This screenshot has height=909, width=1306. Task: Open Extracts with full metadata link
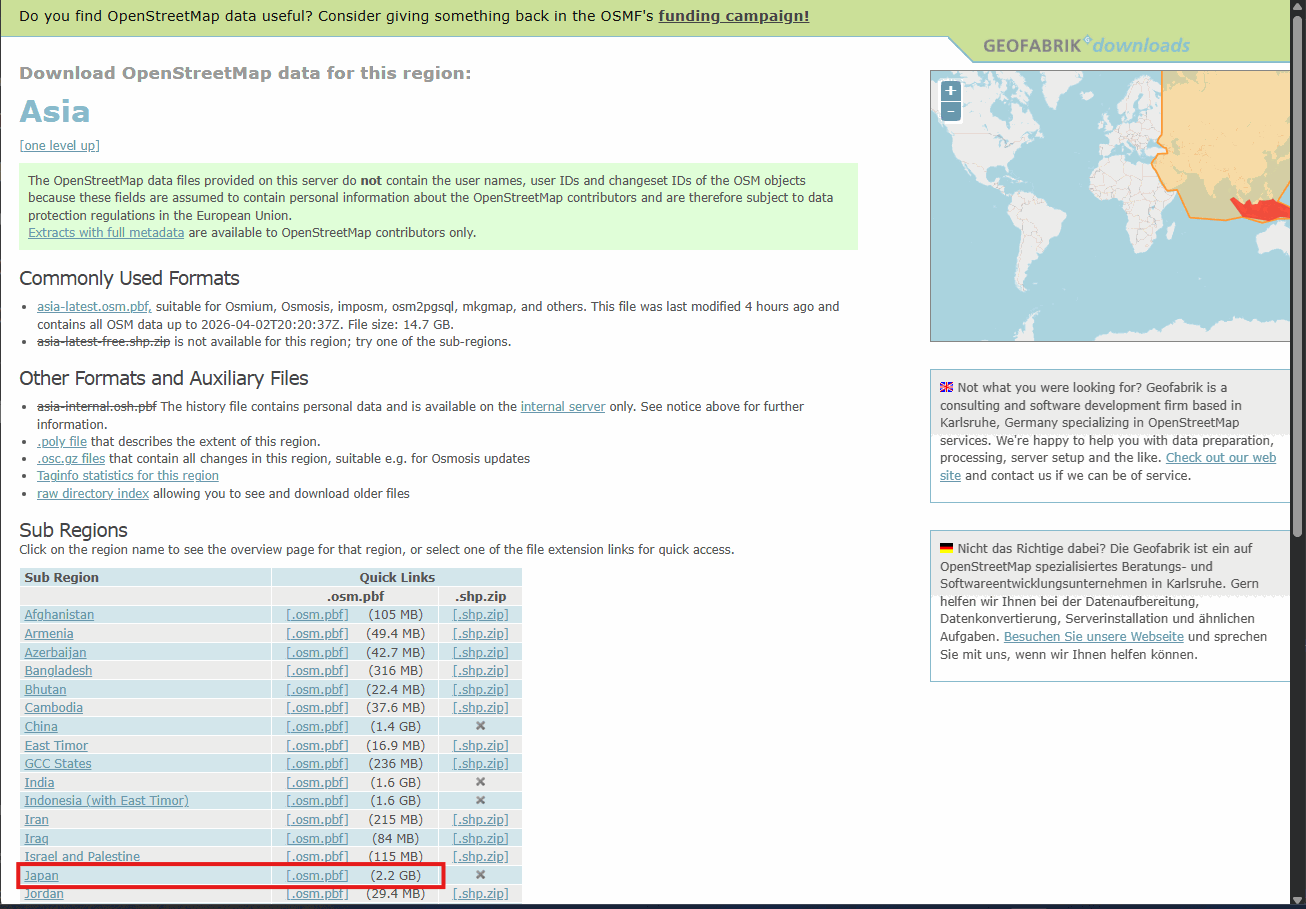[x=106, y=233]
